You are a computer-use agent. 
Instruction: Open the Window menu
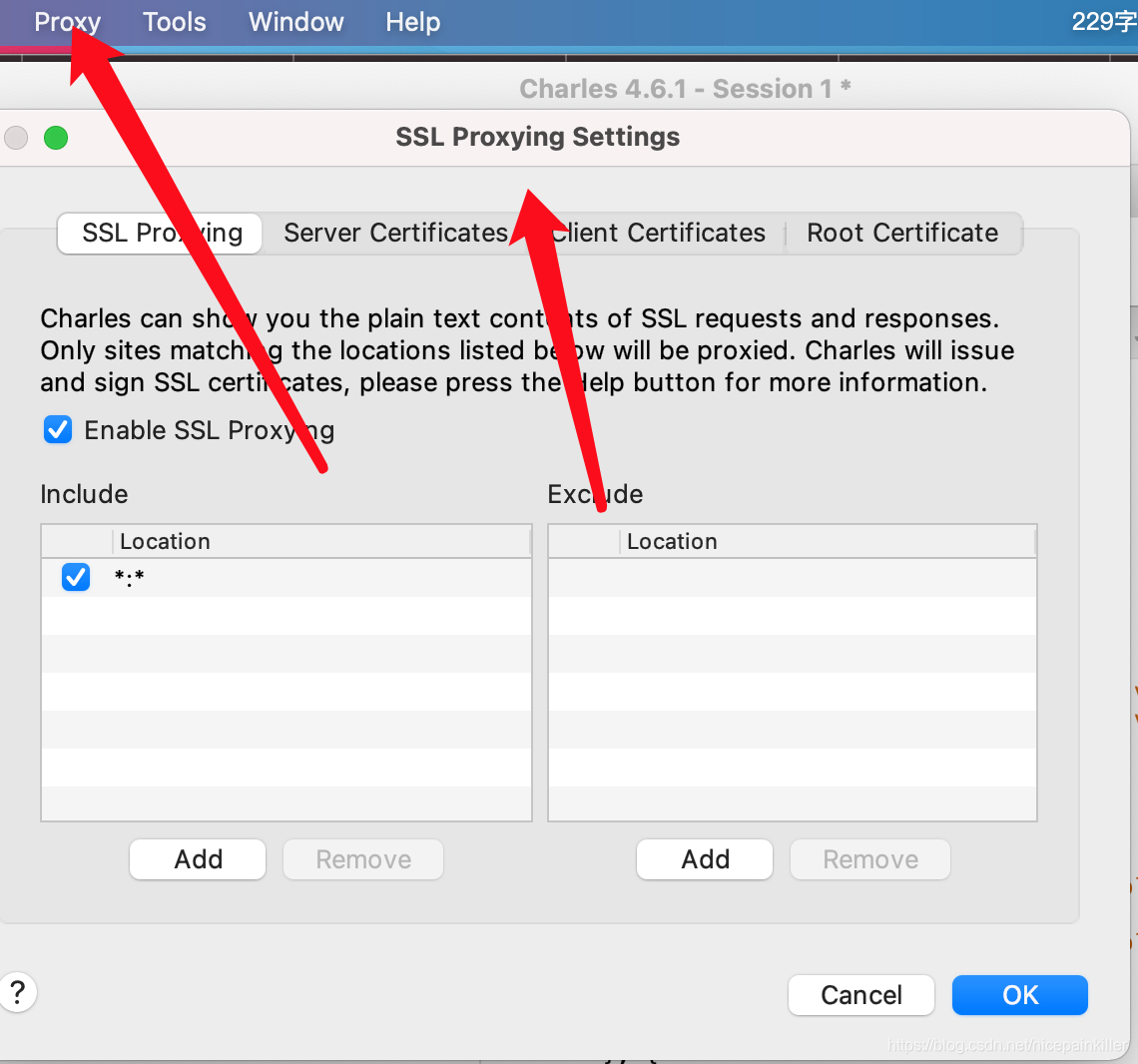296,22
